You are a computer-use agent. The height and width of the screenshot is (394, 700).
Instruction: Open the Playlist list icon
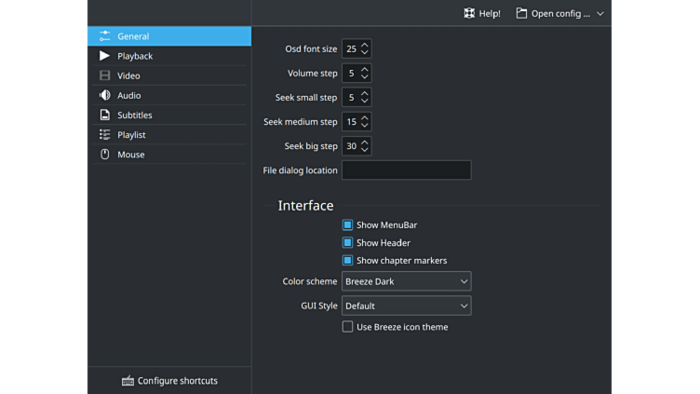pyautogui.click(x=104, y=134)
